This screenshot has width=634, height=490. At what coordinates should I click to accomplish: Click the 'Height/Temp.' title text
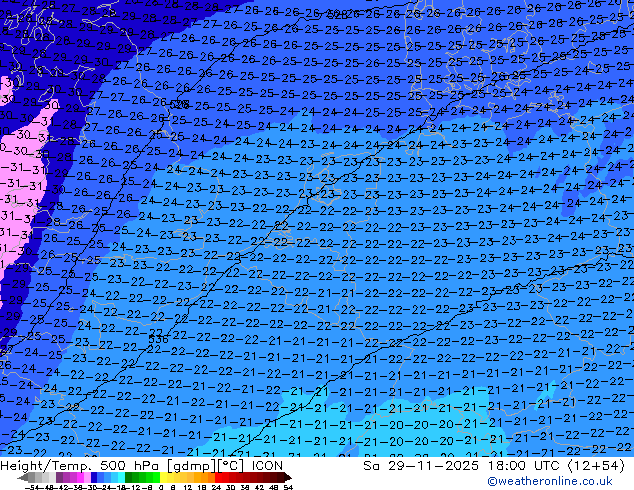point(46,466)
